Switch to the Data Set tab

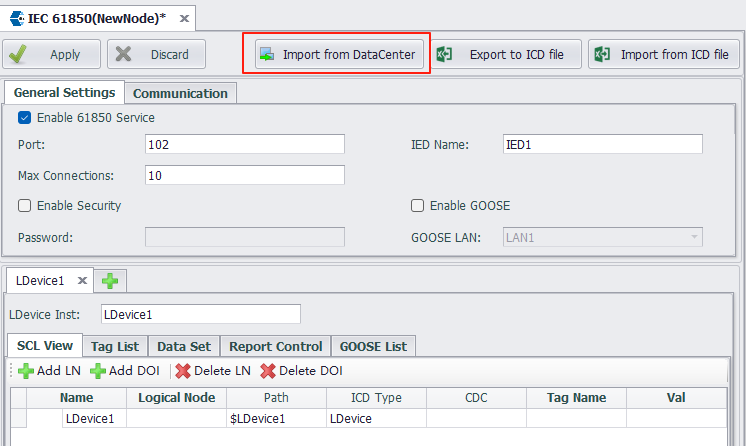coord(183,346)
